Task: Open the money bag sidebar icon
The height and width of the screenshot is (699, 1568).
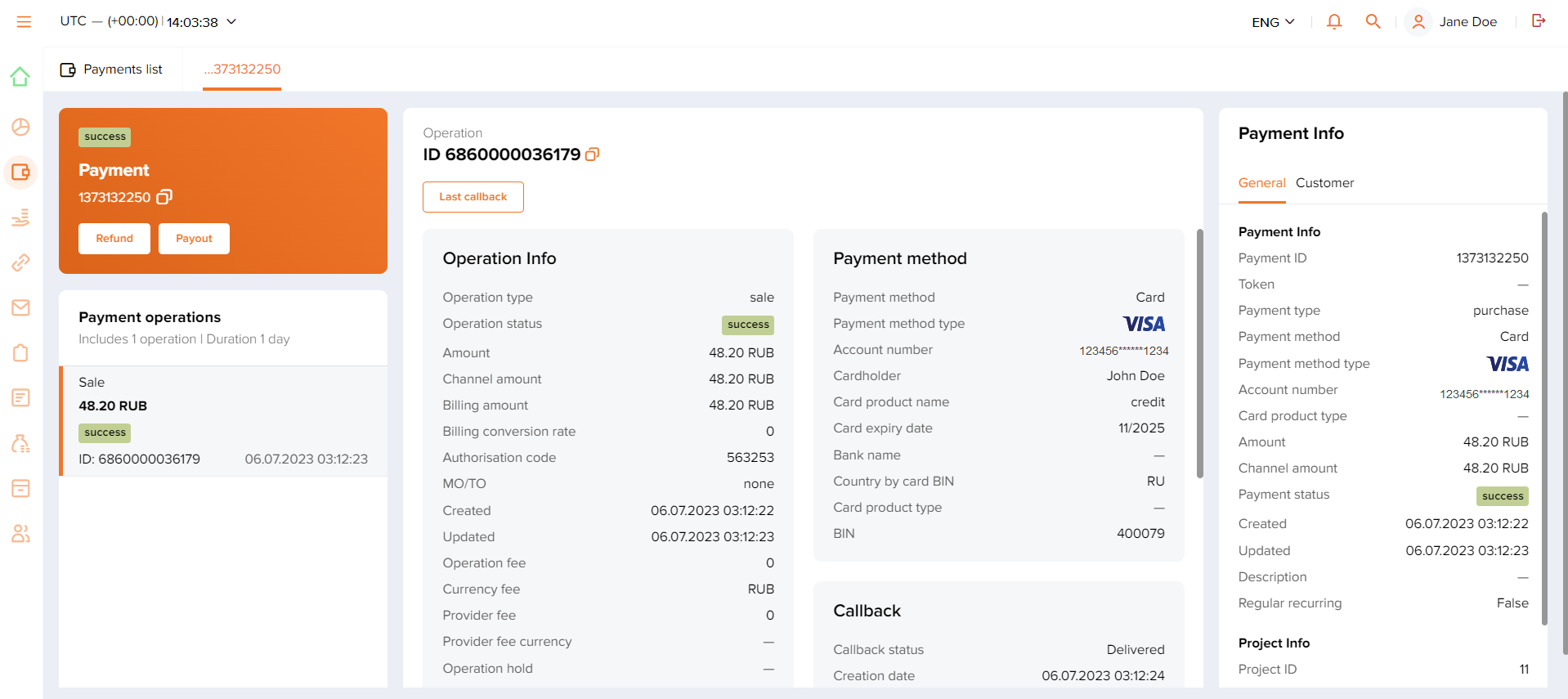Action: click(20, 443)
